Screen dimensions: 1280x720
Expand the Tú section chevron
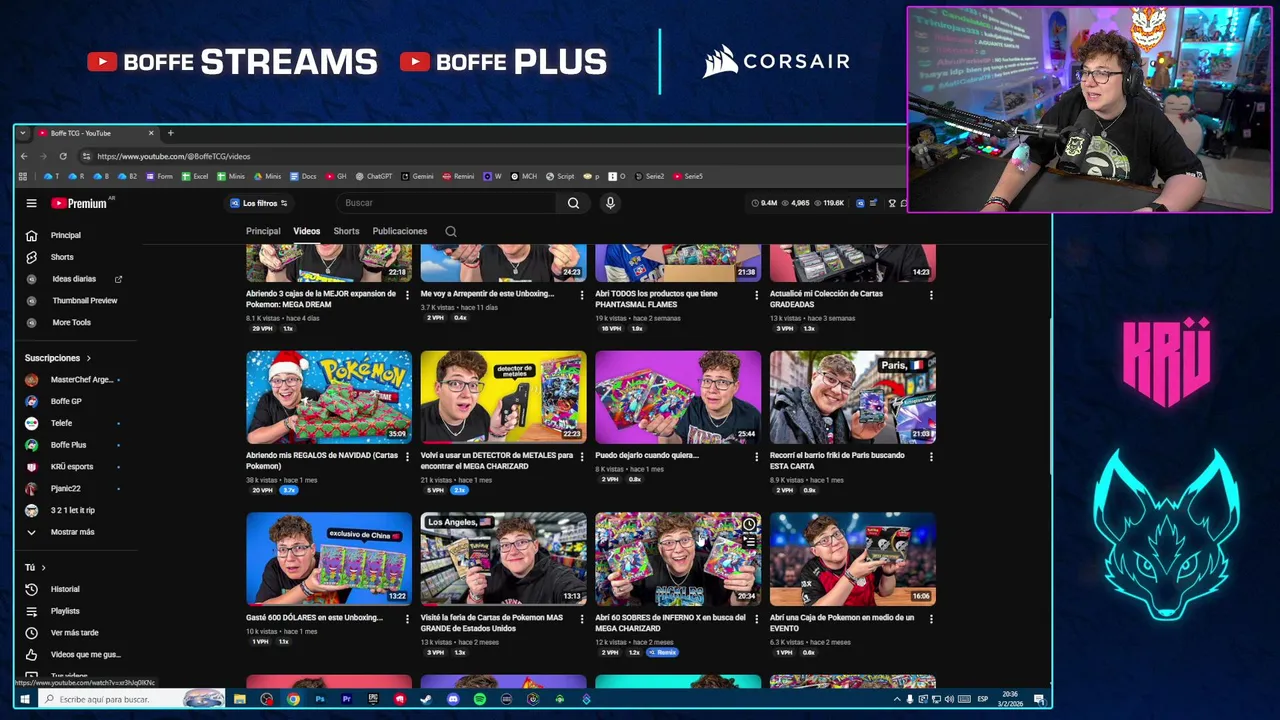click(43, 568)
